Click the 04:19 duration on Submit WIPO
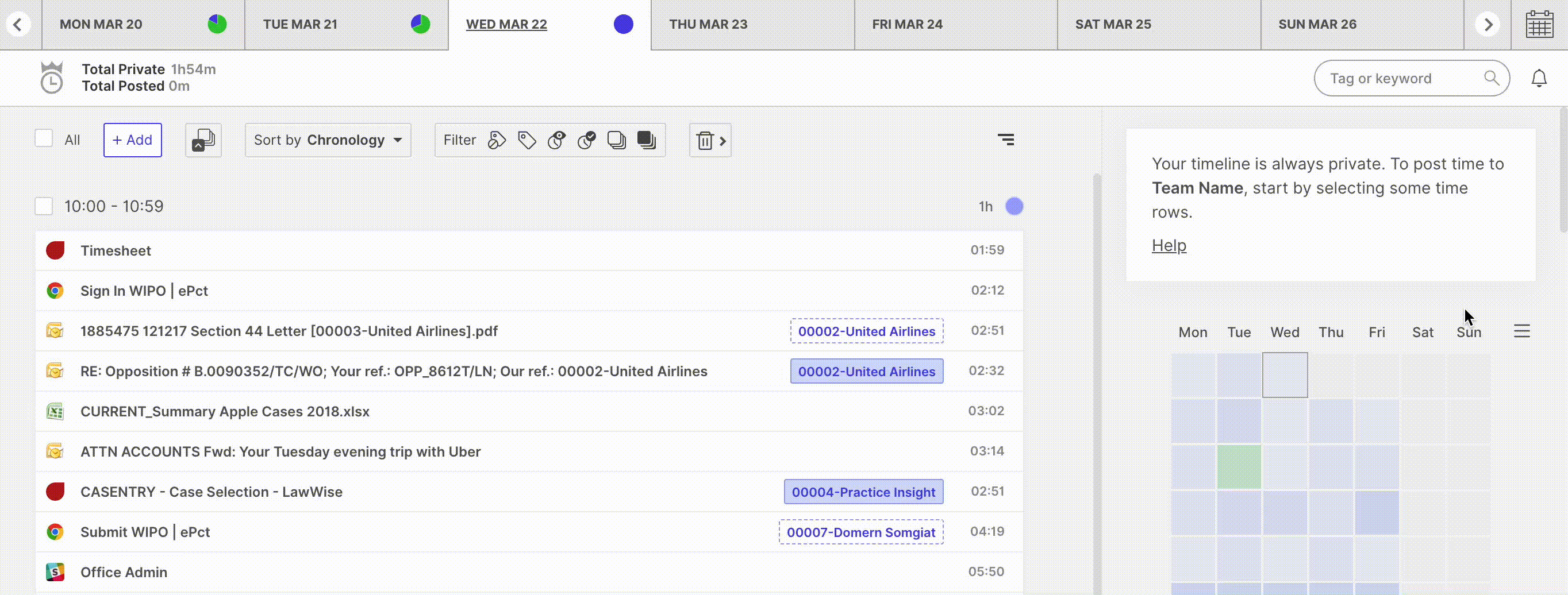 (x=987, y=531)
